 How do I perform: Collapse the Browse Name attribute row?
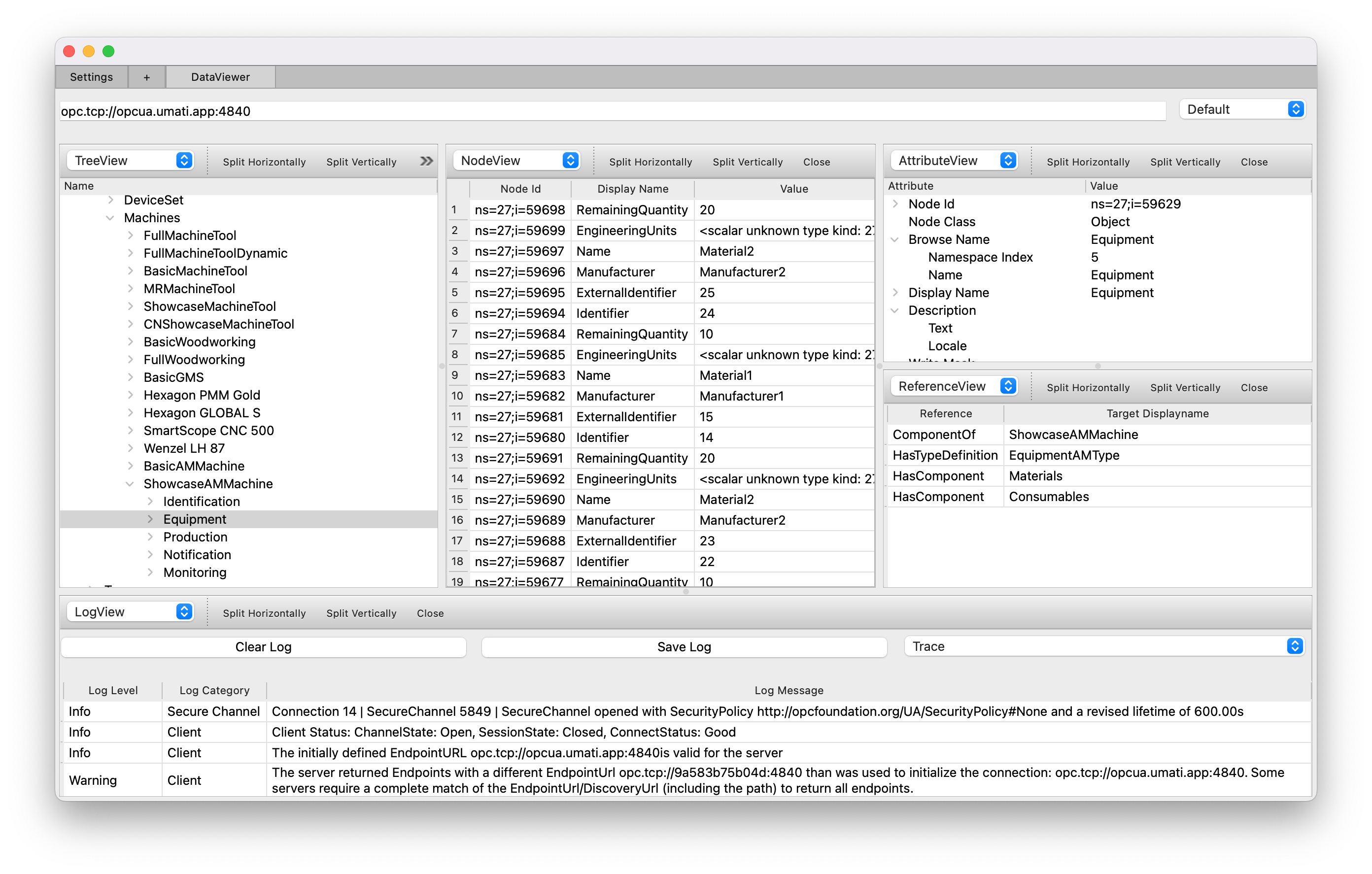point(894,239)
